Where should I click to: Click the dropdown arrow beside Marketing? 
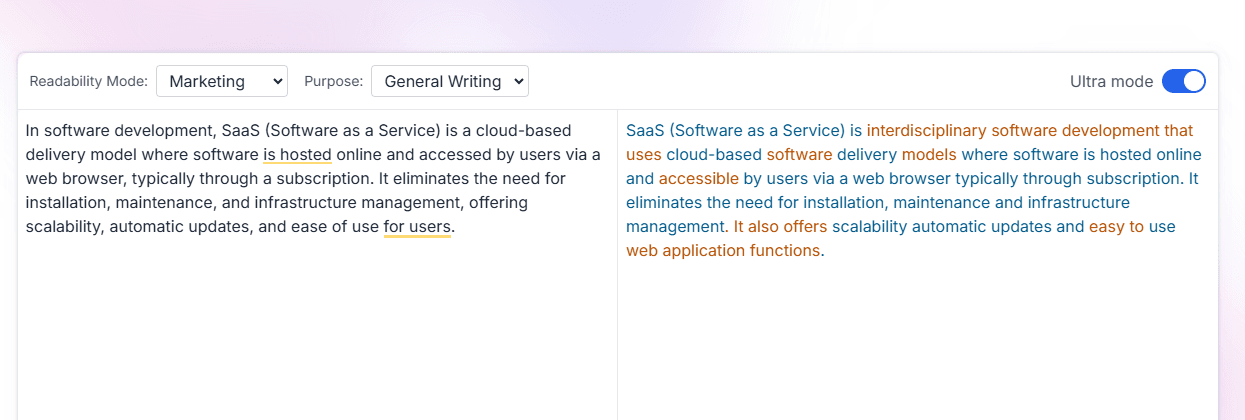click(x=277, y=81)
